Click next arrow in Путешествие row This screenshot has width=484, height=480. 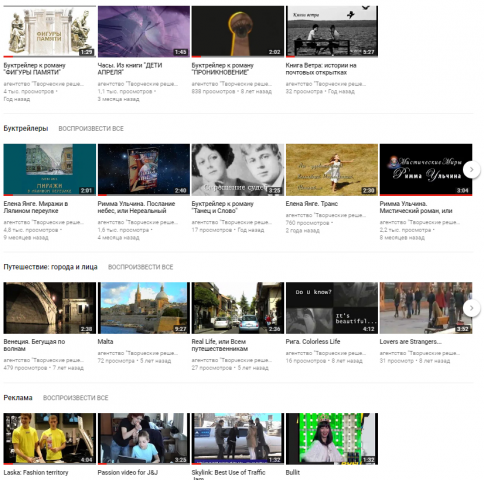(x=471, y=308)
